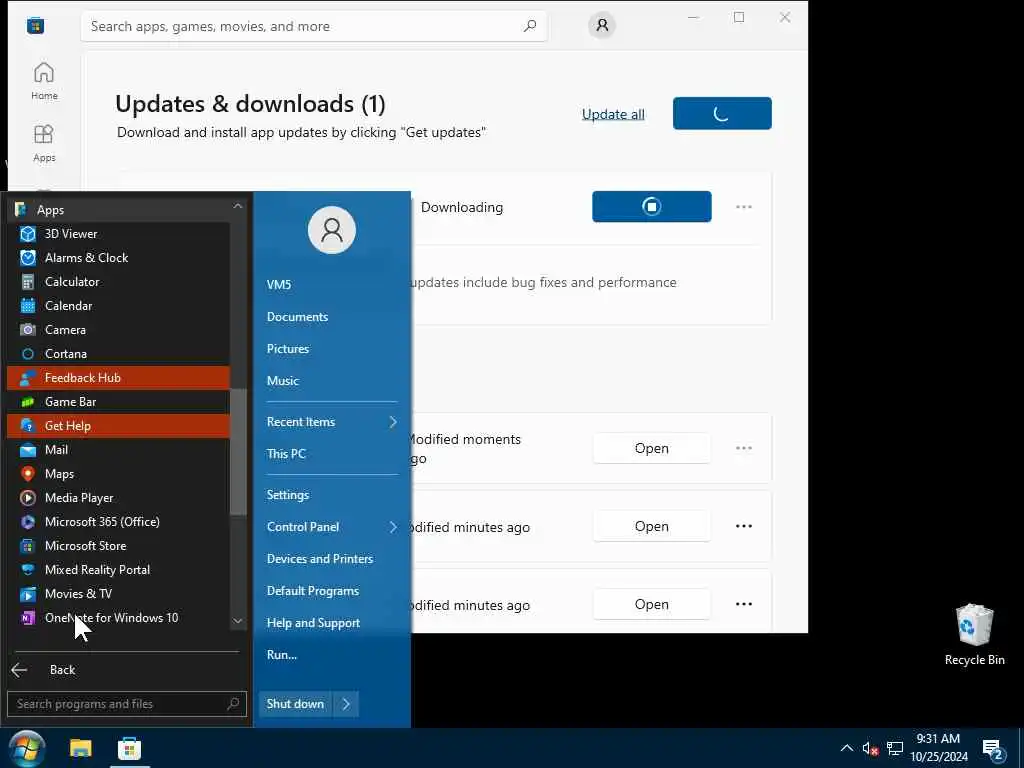
Task: Open This PC
Action: pyautogui.click(x=286, y=454)
